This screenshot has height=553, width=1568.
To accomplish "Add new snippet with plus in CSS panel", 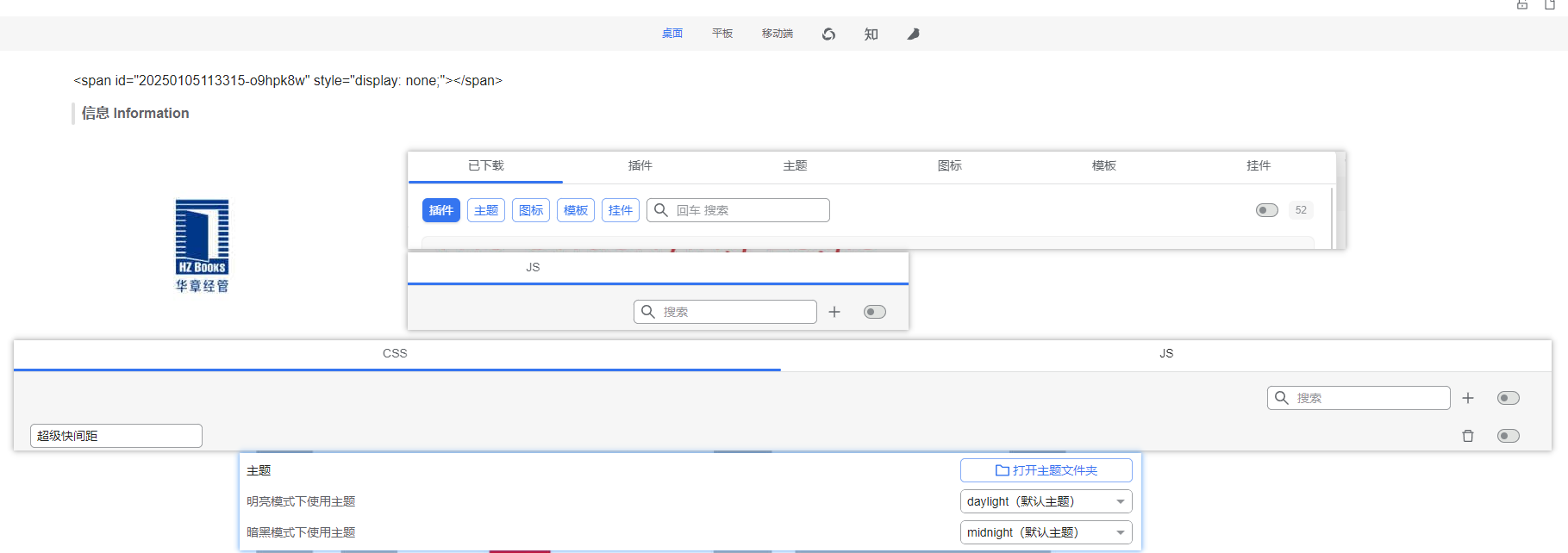I will (1468, 398).
